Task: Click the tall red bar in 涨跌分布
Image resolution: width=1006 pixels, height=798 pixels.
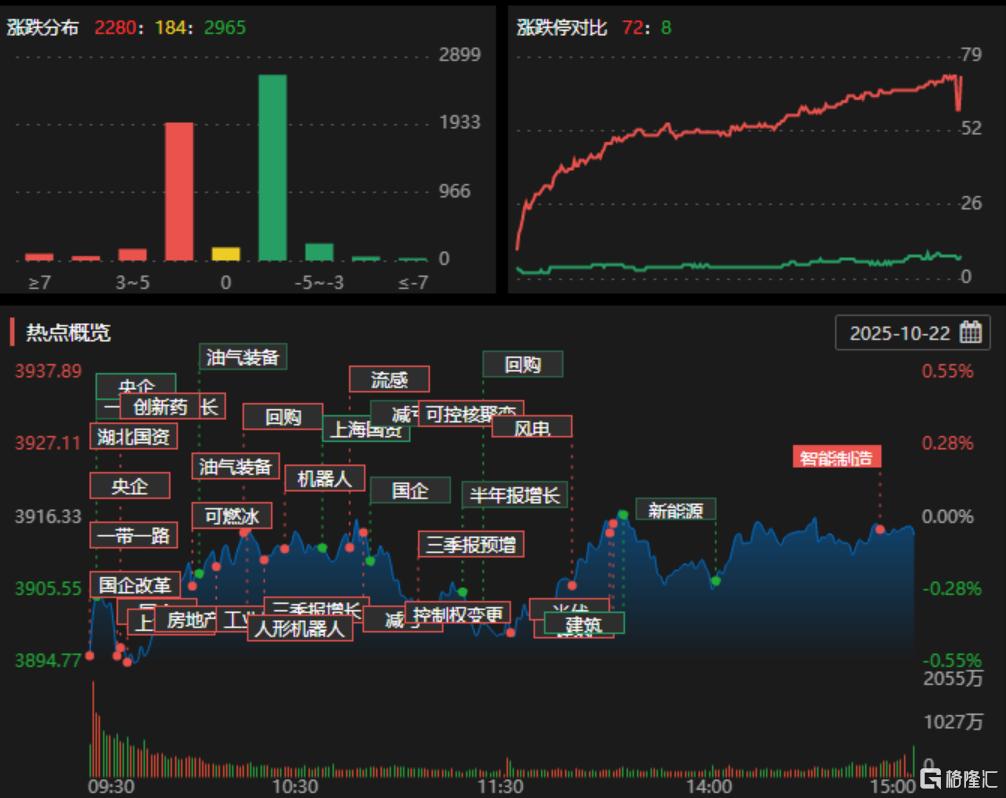Action: 179,191
